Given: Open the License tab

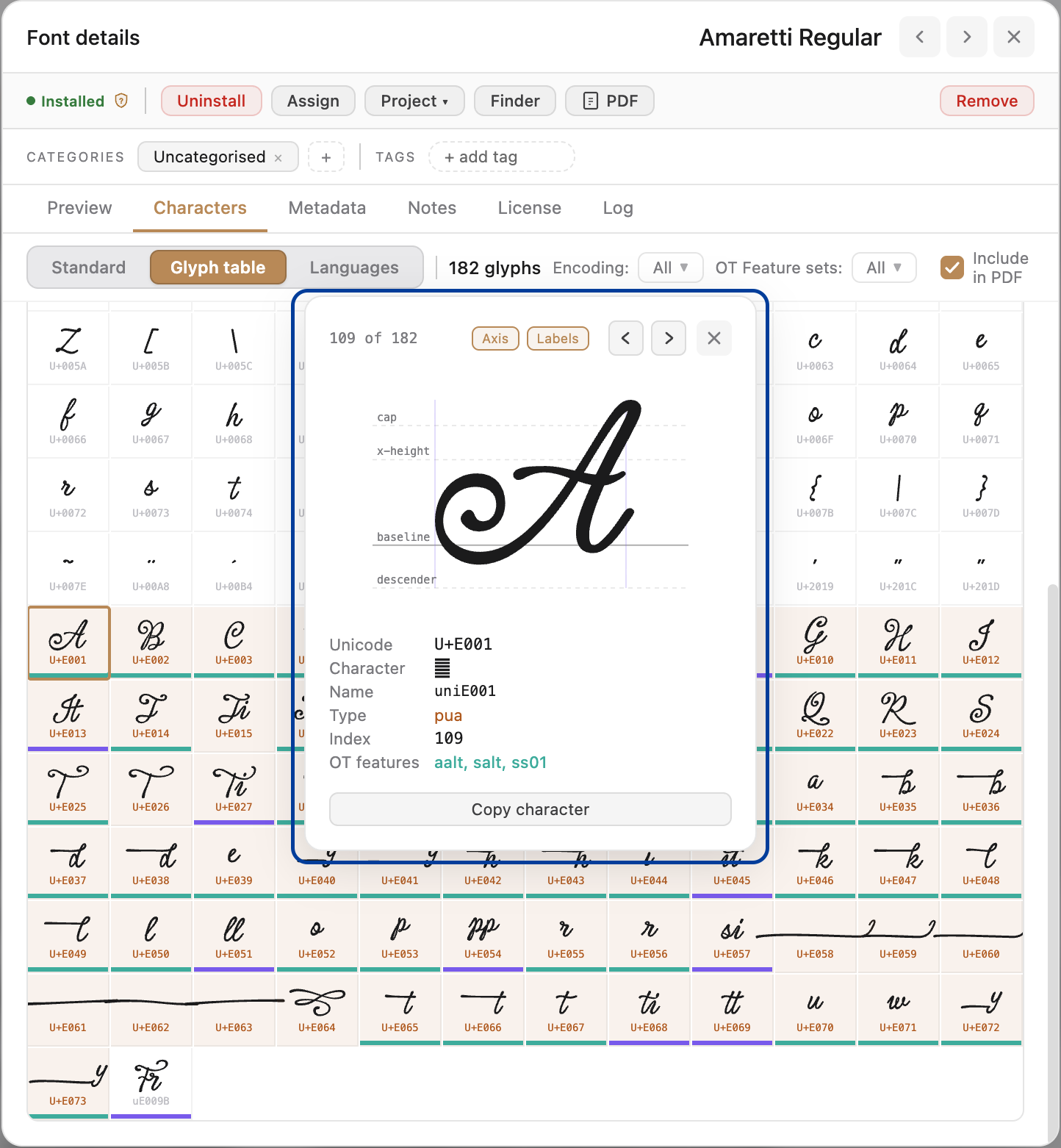Looking at the screenshot, I should 529,208.
